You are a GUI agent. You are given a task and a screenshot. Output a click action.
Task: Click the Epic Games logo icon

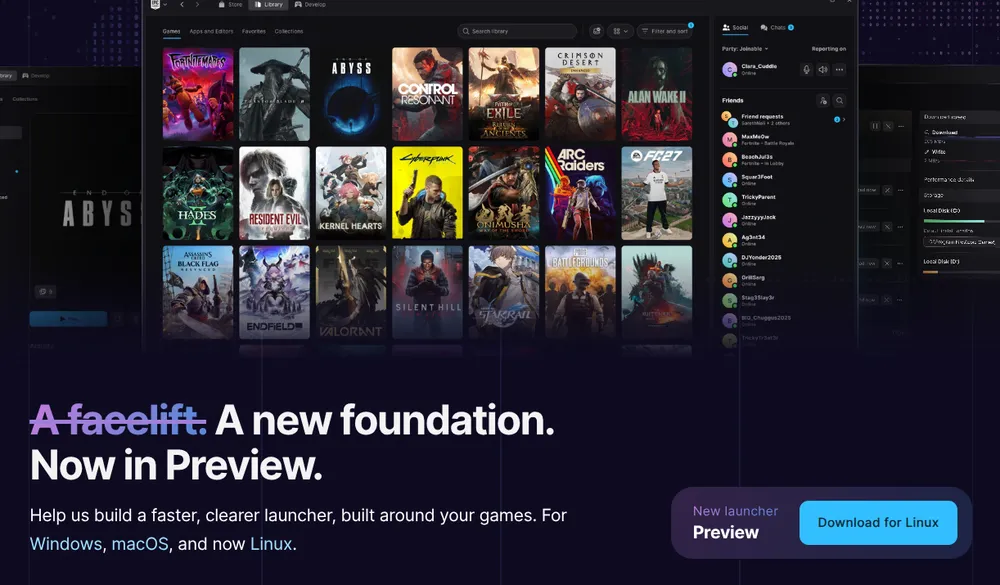pos(155,4)
